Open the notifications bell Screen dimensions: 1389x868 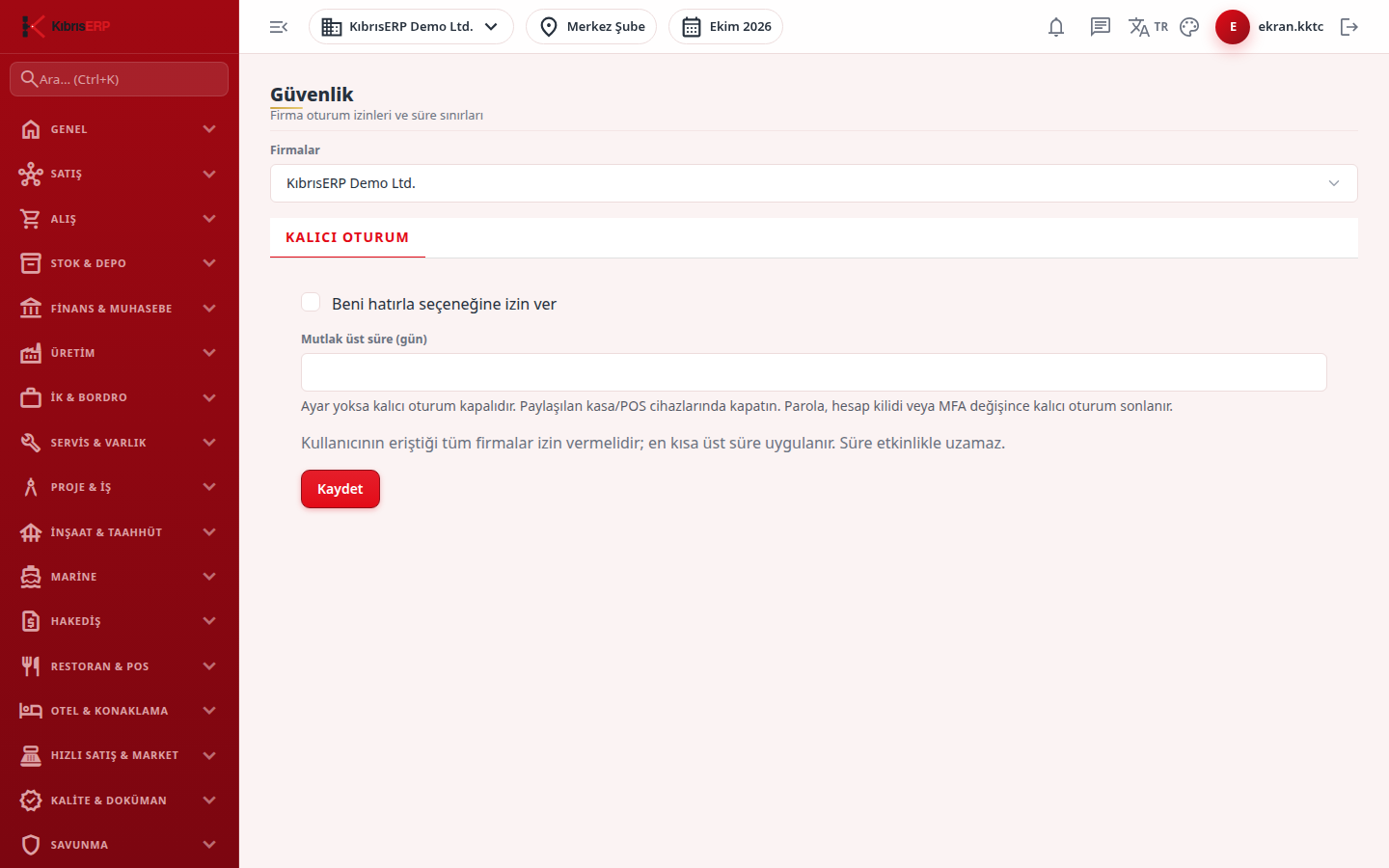(x=1056, y=27)
